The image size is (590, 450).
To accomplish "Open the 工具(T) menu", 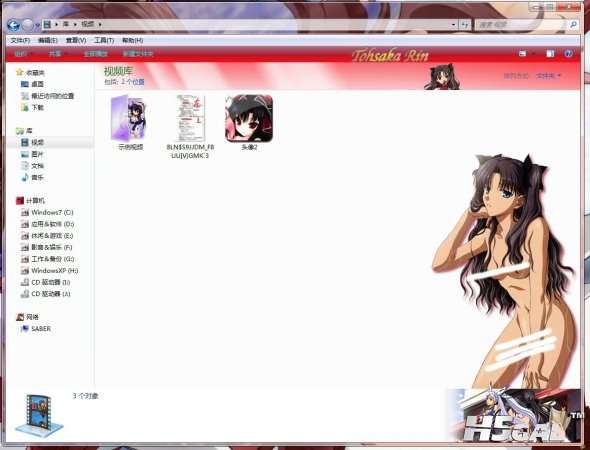I will (x=104, y=40).
